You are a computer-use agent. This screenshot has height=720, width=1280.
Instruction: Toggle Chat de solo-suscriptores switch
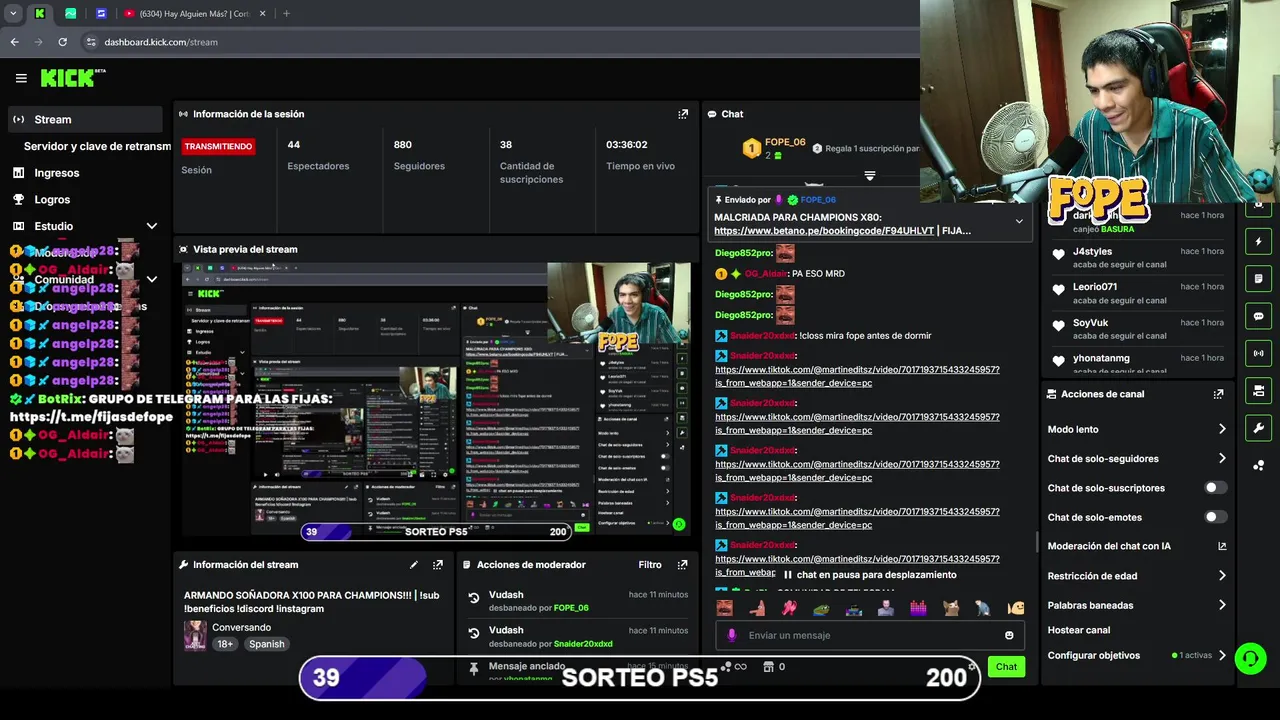click(x=1215, y=488)
